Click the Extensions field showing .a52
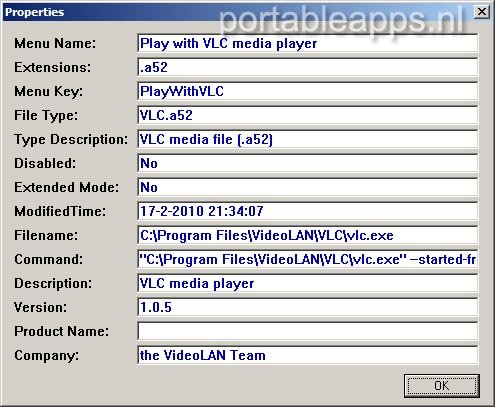 (308, 67)
